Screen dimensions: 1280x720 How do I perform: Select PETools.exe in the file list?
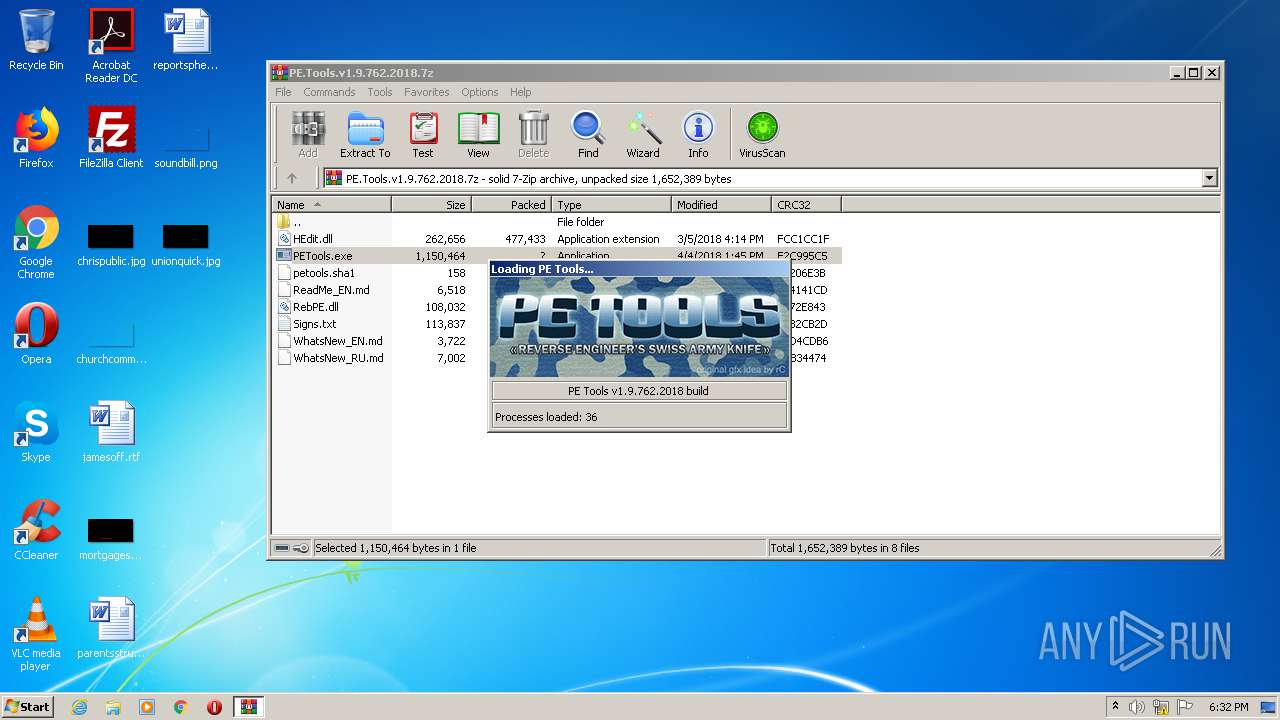[x=556, y=256]
